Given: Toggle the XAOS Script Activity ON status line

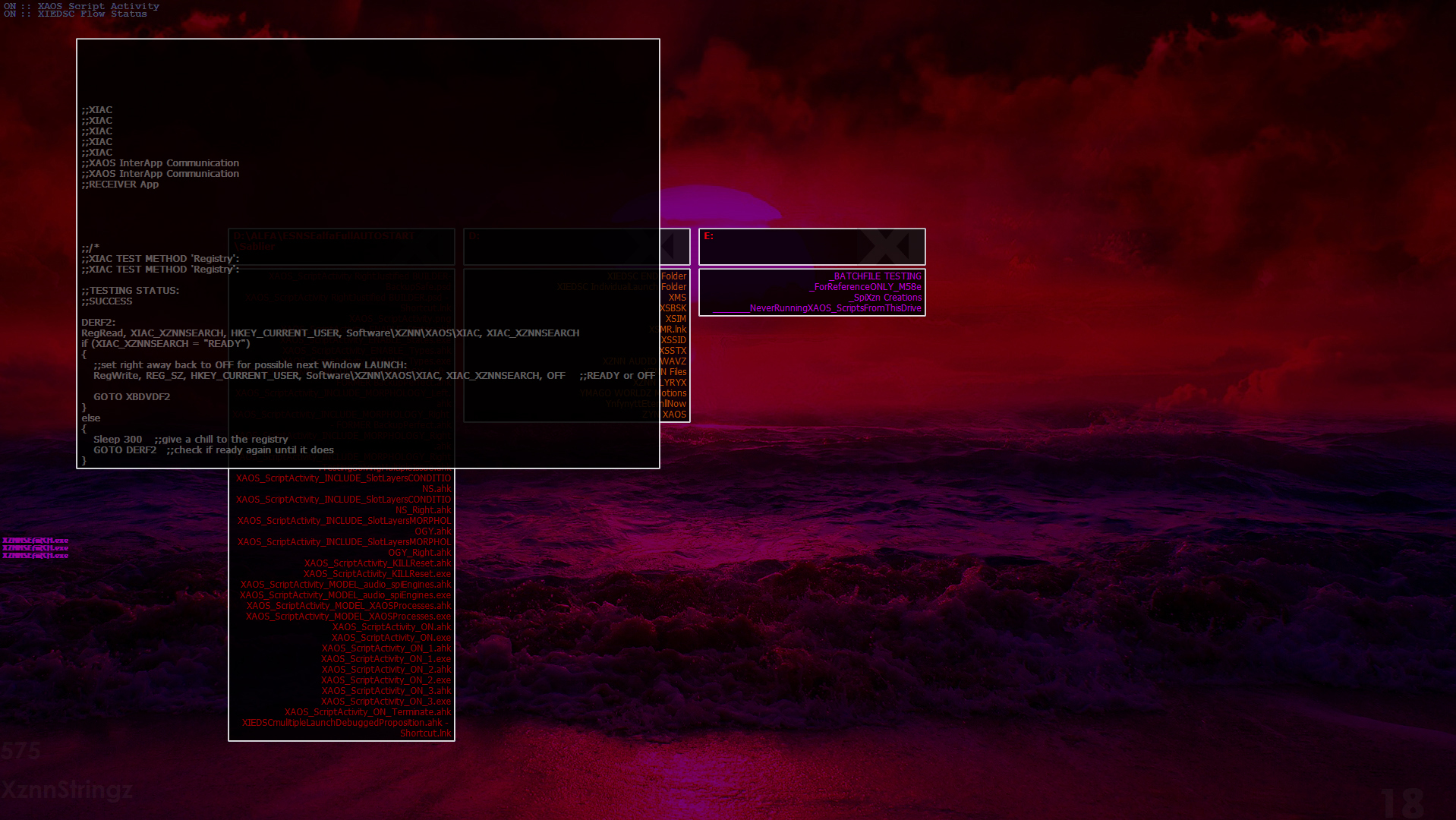Looking at the screenshot, I should (x=81, y=6).
